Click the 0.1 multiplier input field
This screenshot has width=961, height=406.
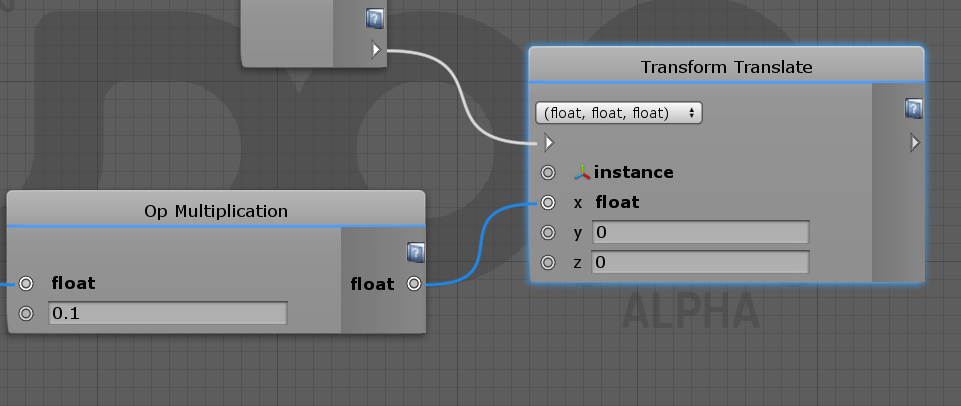[x=167, y=313]
